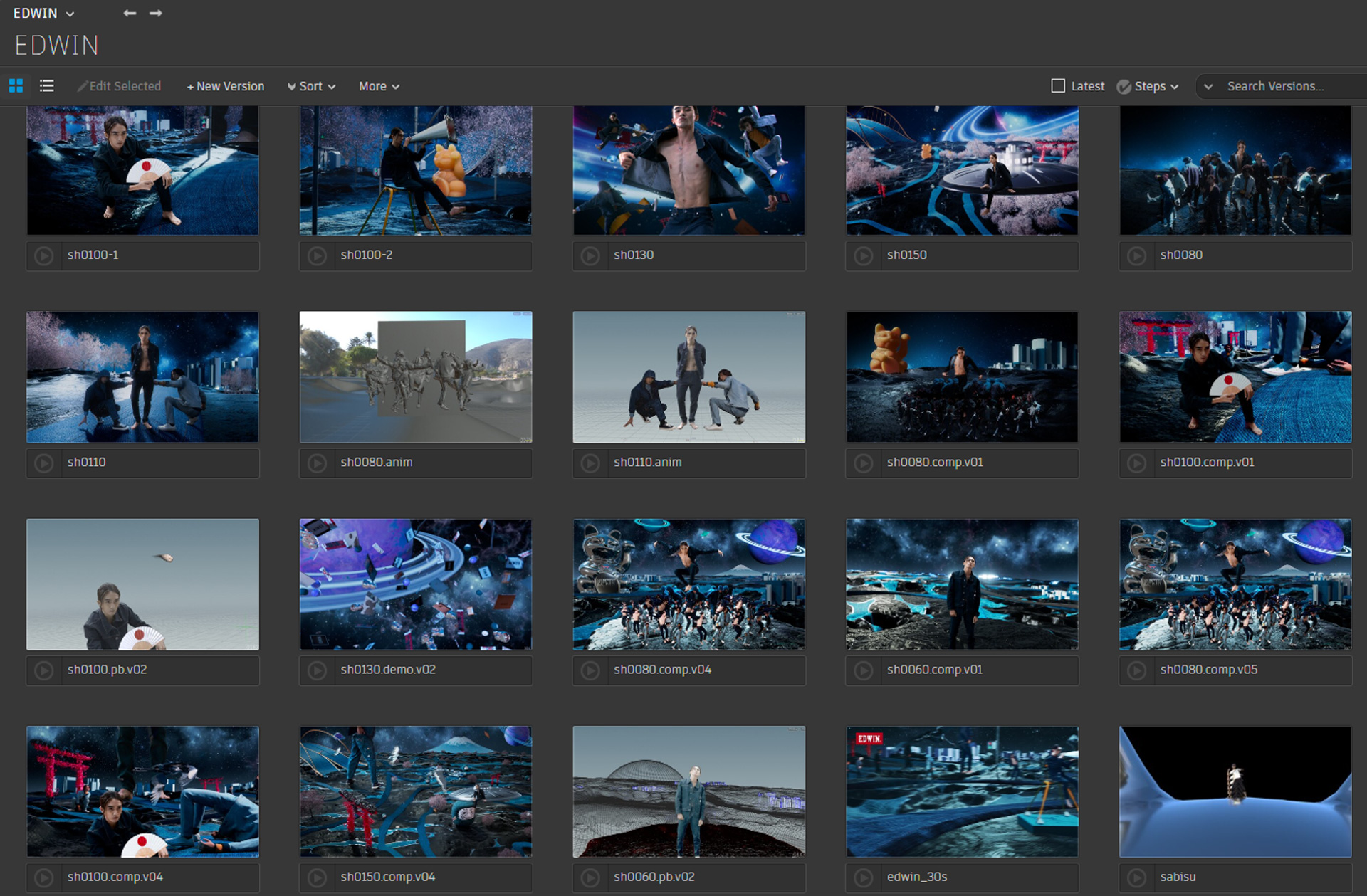Switch to list view
Screen dimensions: 1367x896
pyautogui.click(x=47, y=86)
